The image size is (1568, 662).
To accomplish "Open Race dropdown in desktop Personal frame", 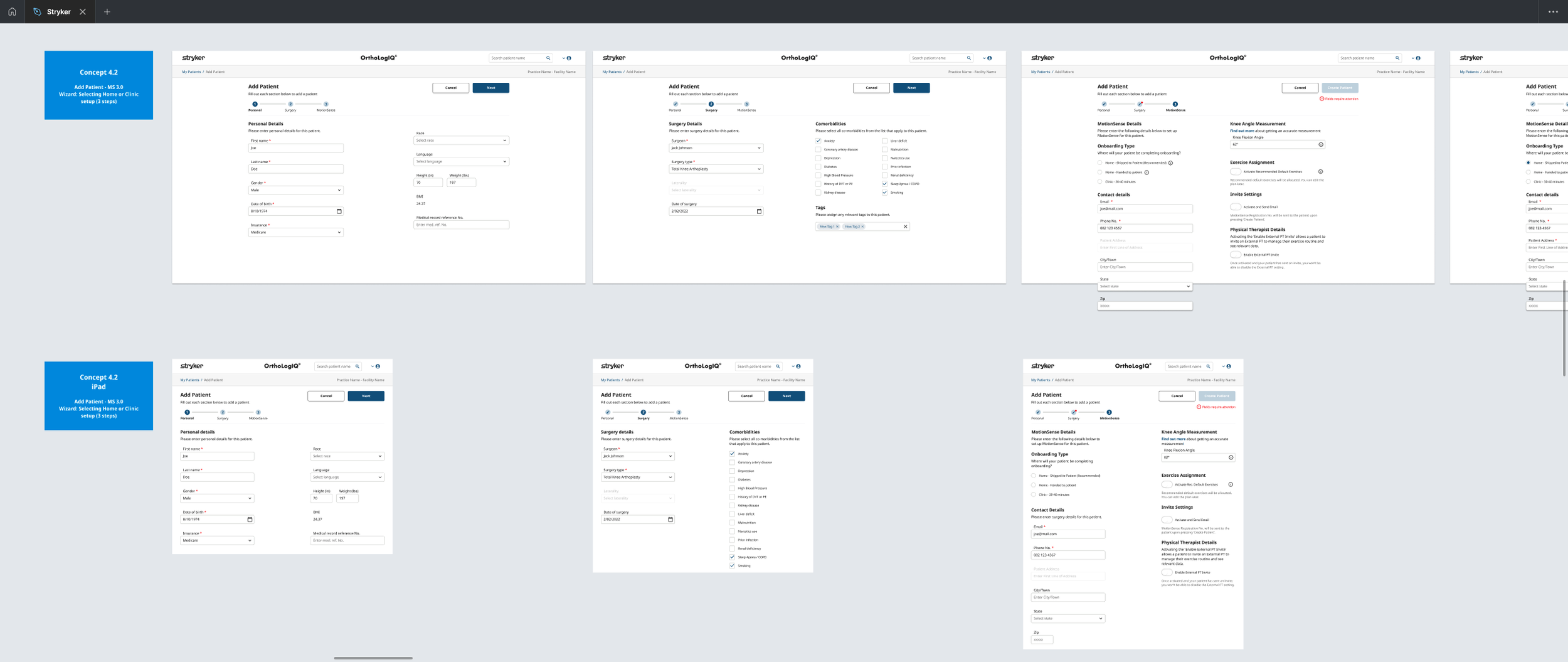I will 461,141.
